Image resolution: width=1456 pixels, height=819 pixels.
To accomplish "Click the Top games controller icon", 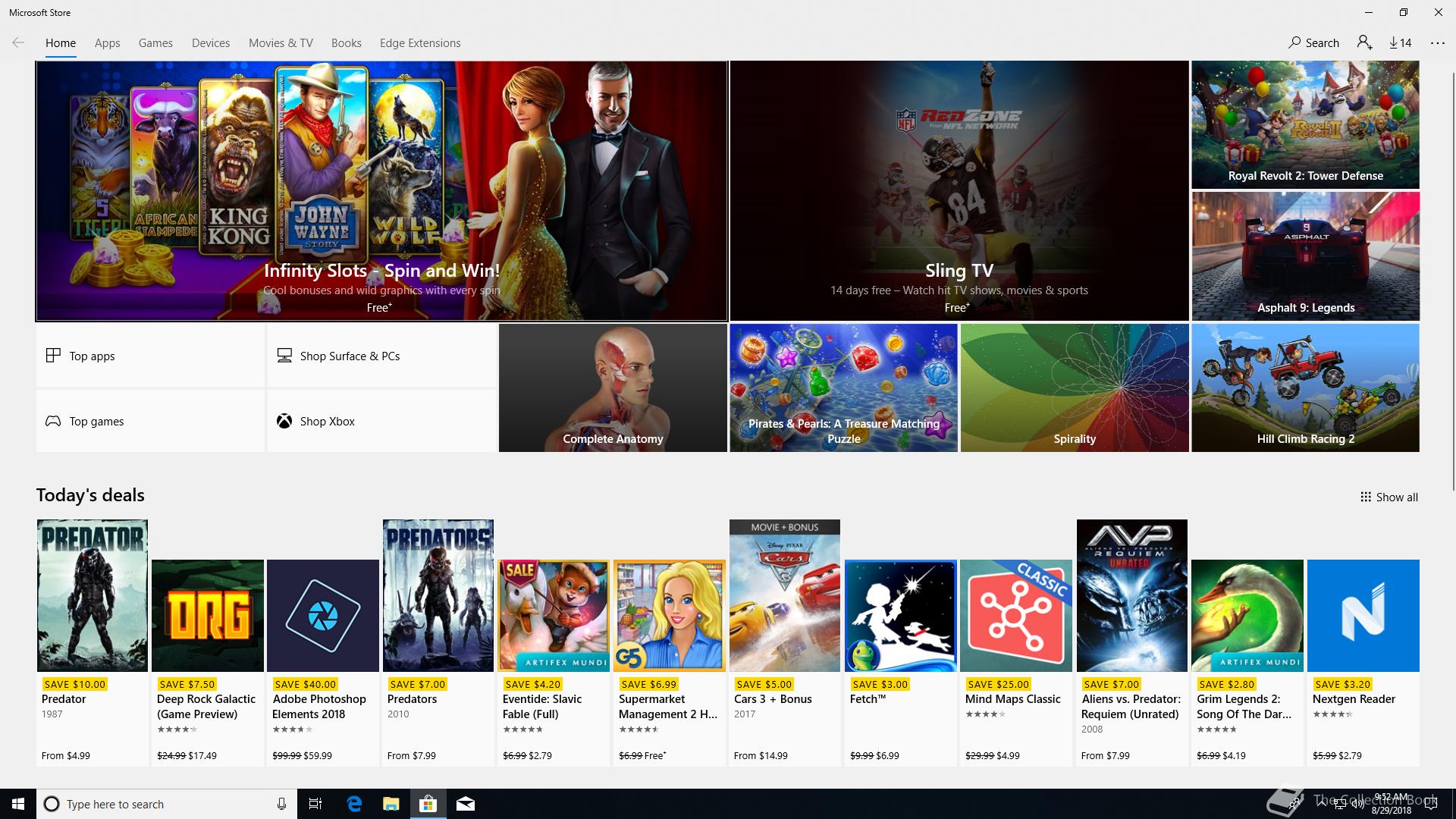I will pos(53,421).
